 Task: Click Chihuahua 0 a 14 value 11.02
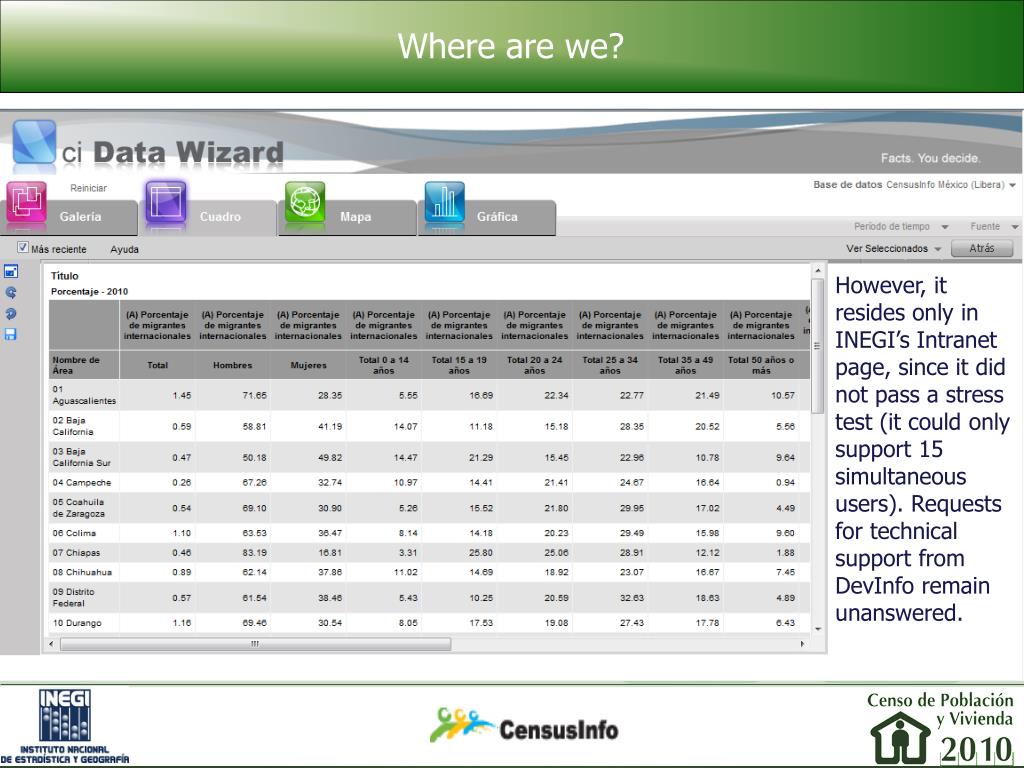click(406, 572)
